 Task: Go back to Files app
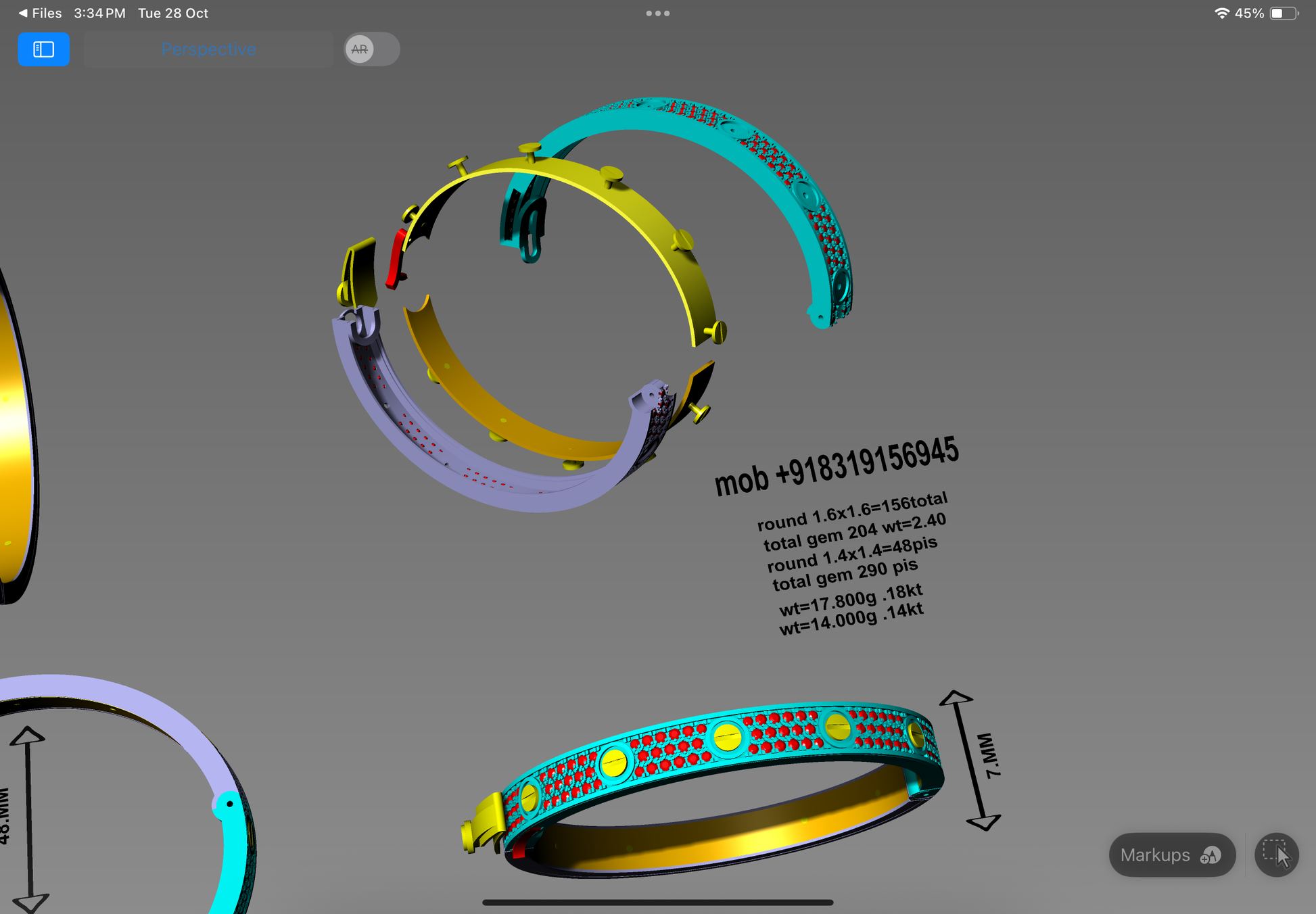tap(41, 13)
